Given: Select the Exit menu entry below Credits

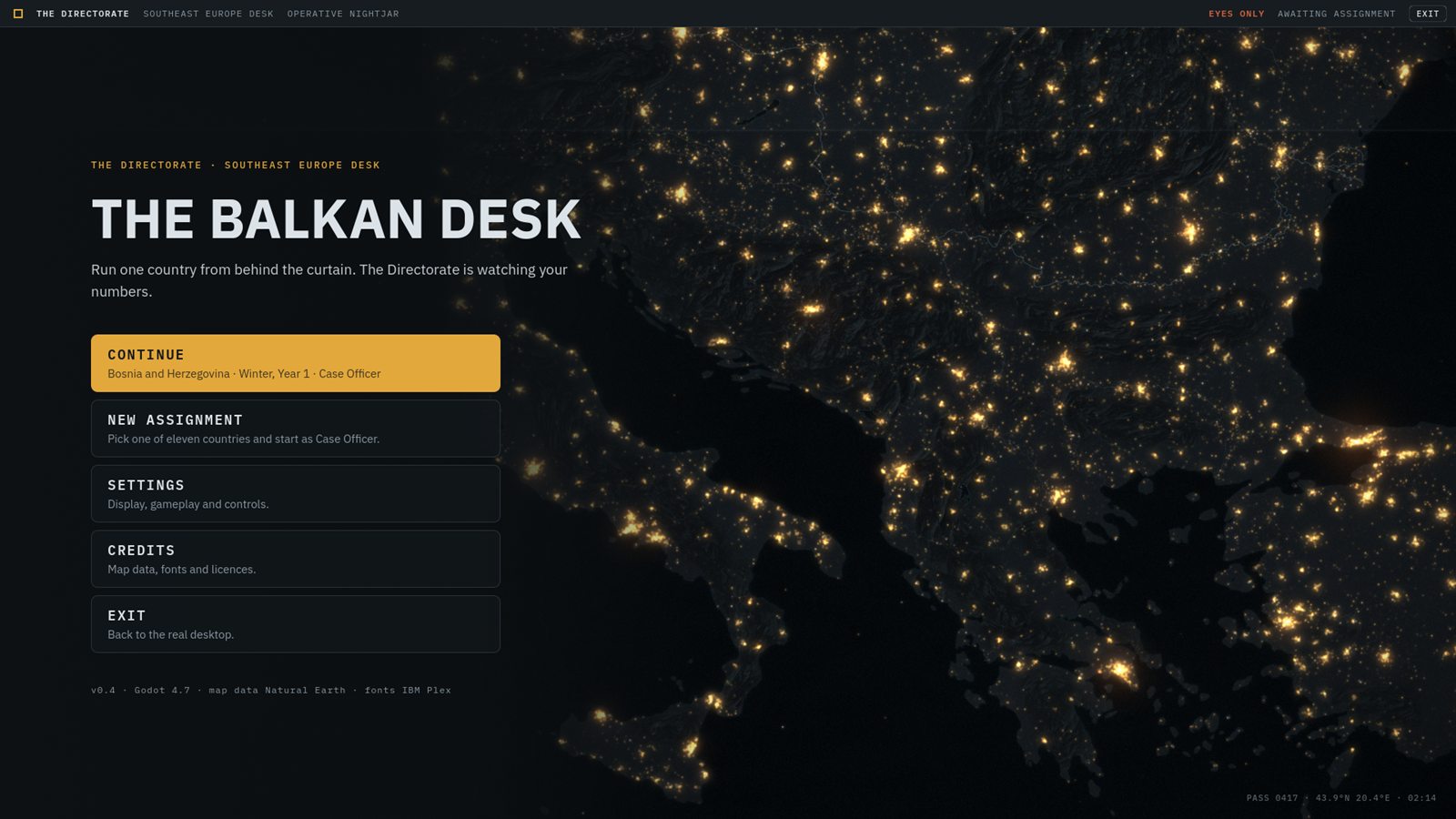Looking at the screenshot, I should tap(296, 624).
